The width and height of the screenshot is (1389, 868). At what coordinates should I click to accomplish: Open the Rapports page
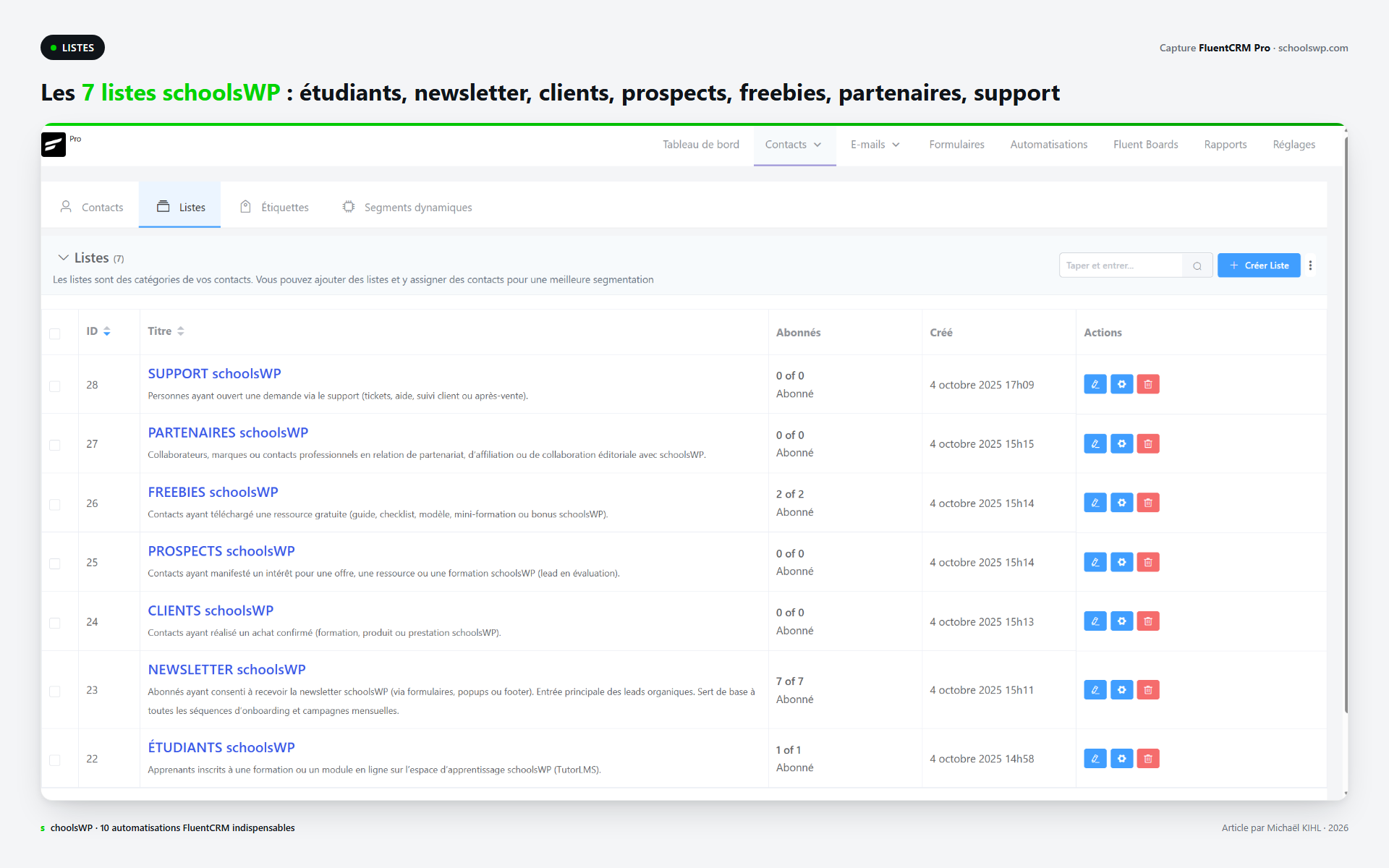[x=1226, y=145]
